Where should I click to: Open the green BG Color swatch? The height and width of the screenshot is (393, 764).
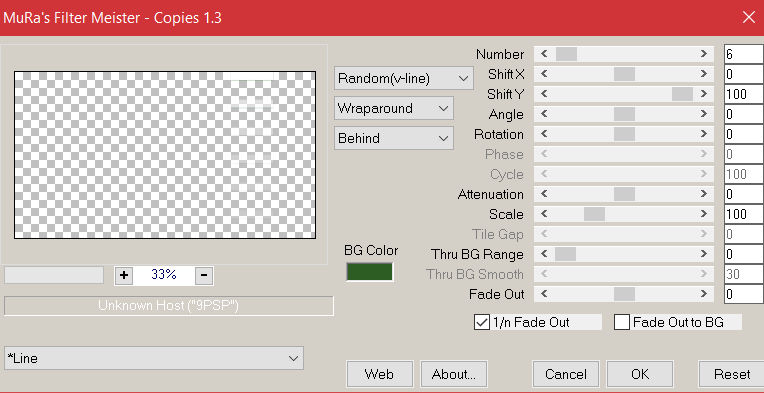pos(369,272)
